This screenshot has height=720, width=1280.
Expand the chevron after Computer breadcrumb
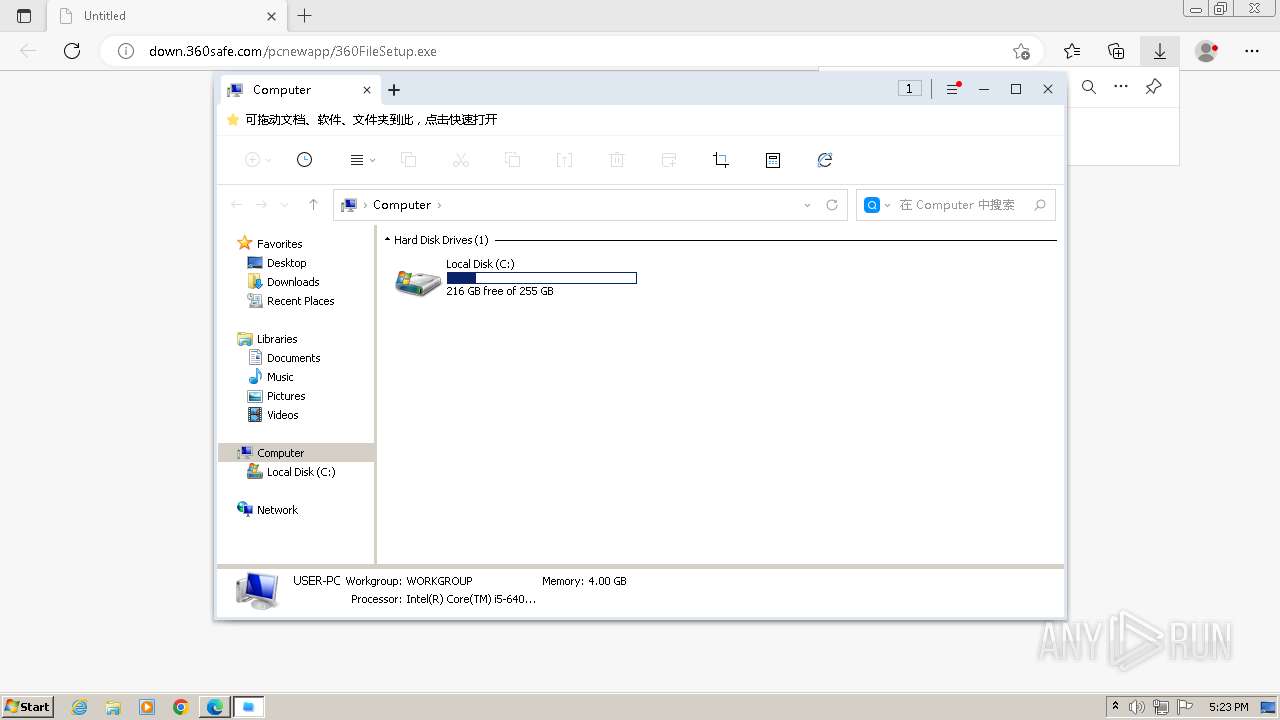[x=439, y=205]
